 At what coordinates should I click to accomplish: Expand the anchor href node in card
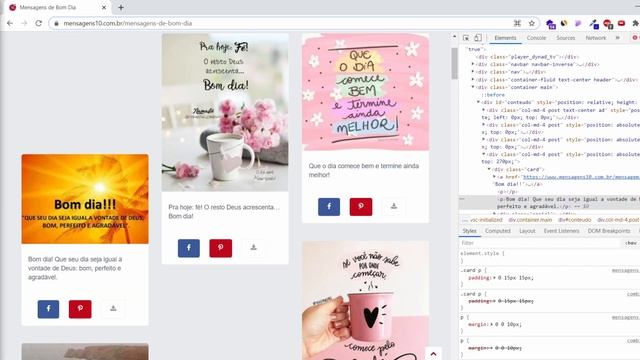click(x=494, y=177)
